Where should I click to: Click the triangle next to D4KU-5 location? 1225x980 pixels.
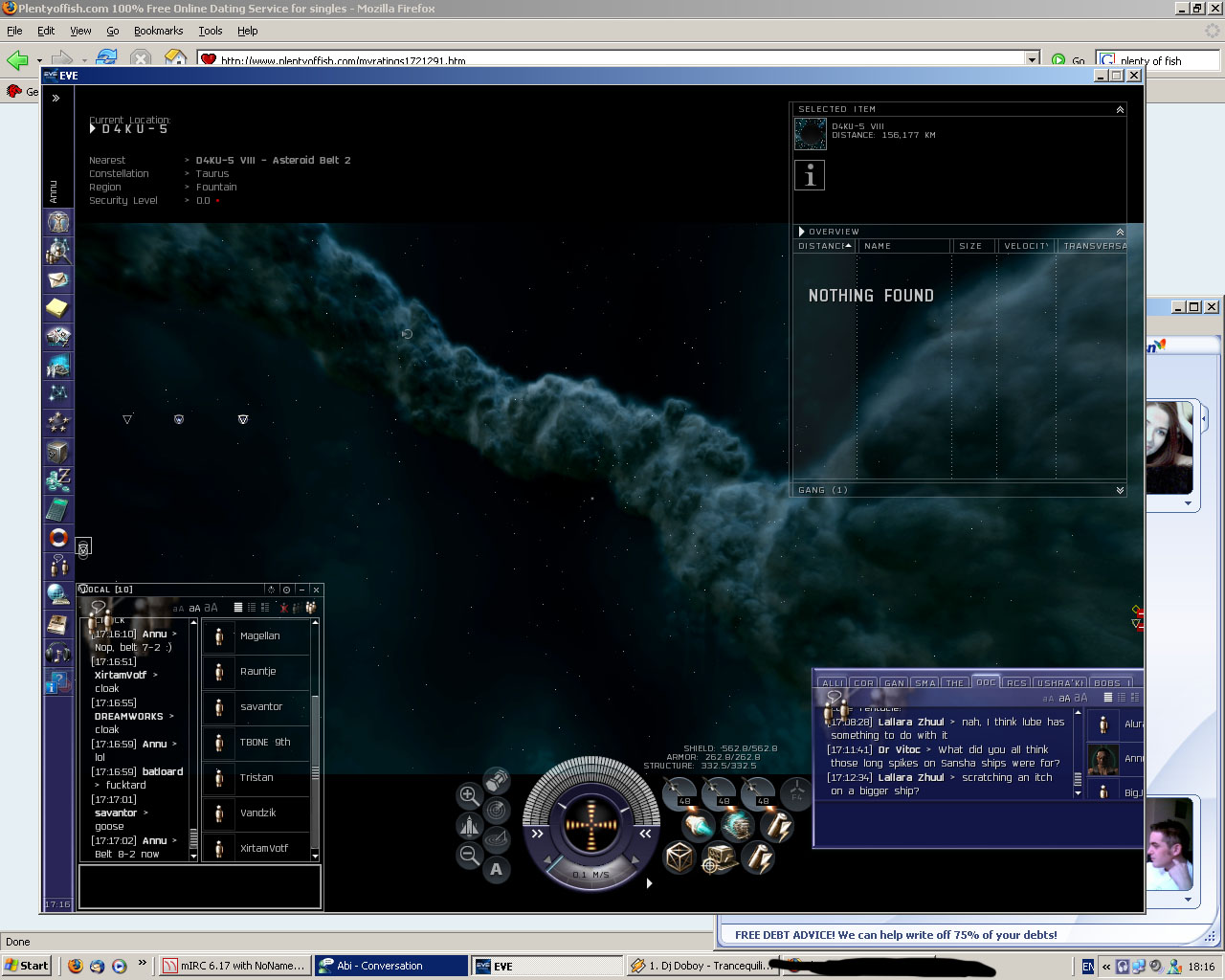click(93, 128)
